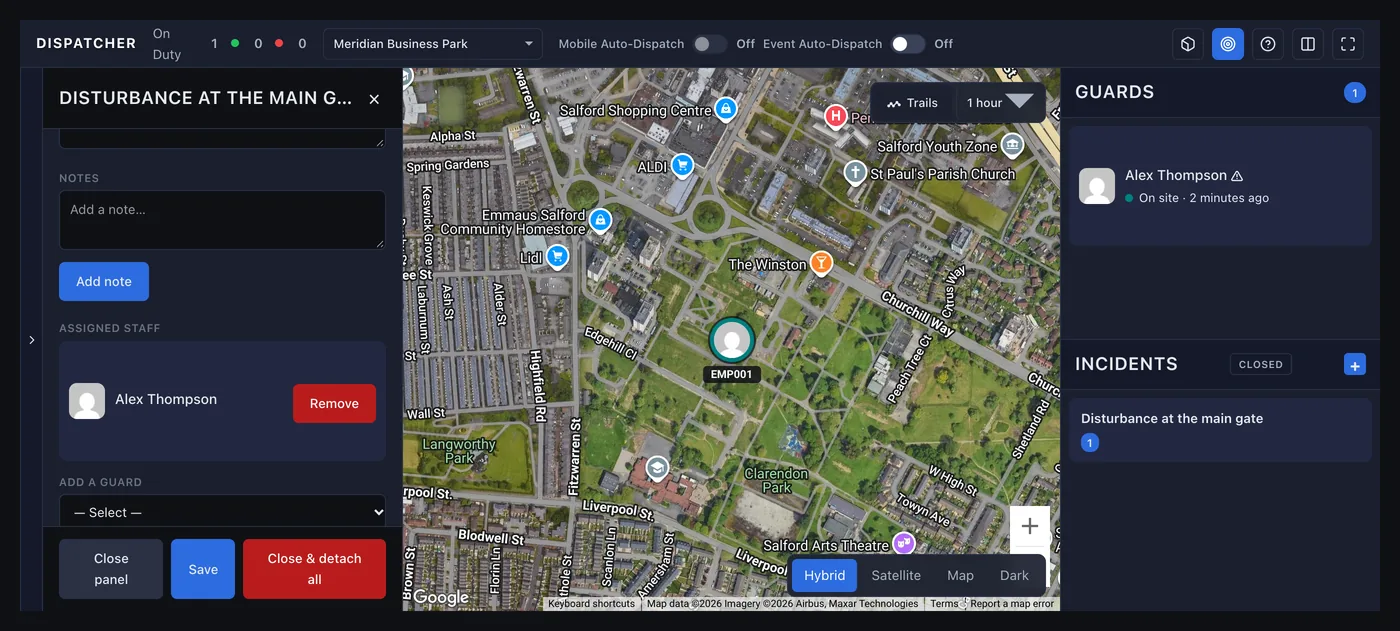Click the 'On site · 2 minutes ago' status
1400x631 pixels.
click(1204, 198)
